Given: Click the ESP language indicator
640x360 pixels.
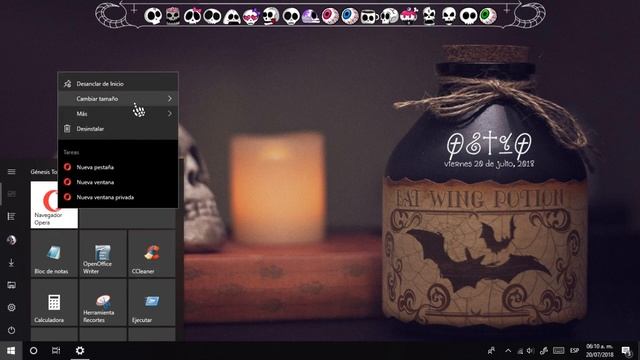Looking at the screenshot, I should coord(574,351).
